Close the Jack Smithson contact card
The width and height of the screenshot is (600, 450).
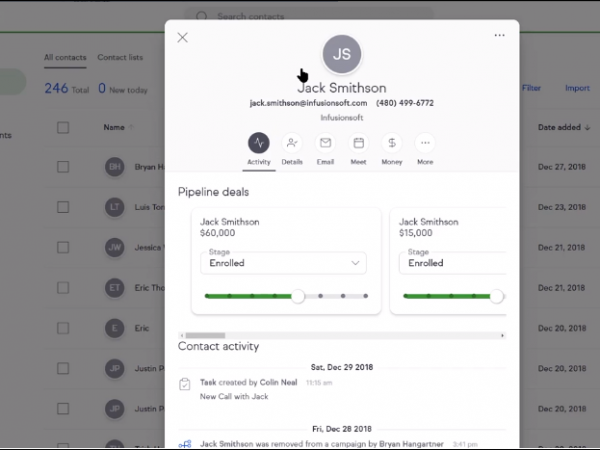click(182, 38)
